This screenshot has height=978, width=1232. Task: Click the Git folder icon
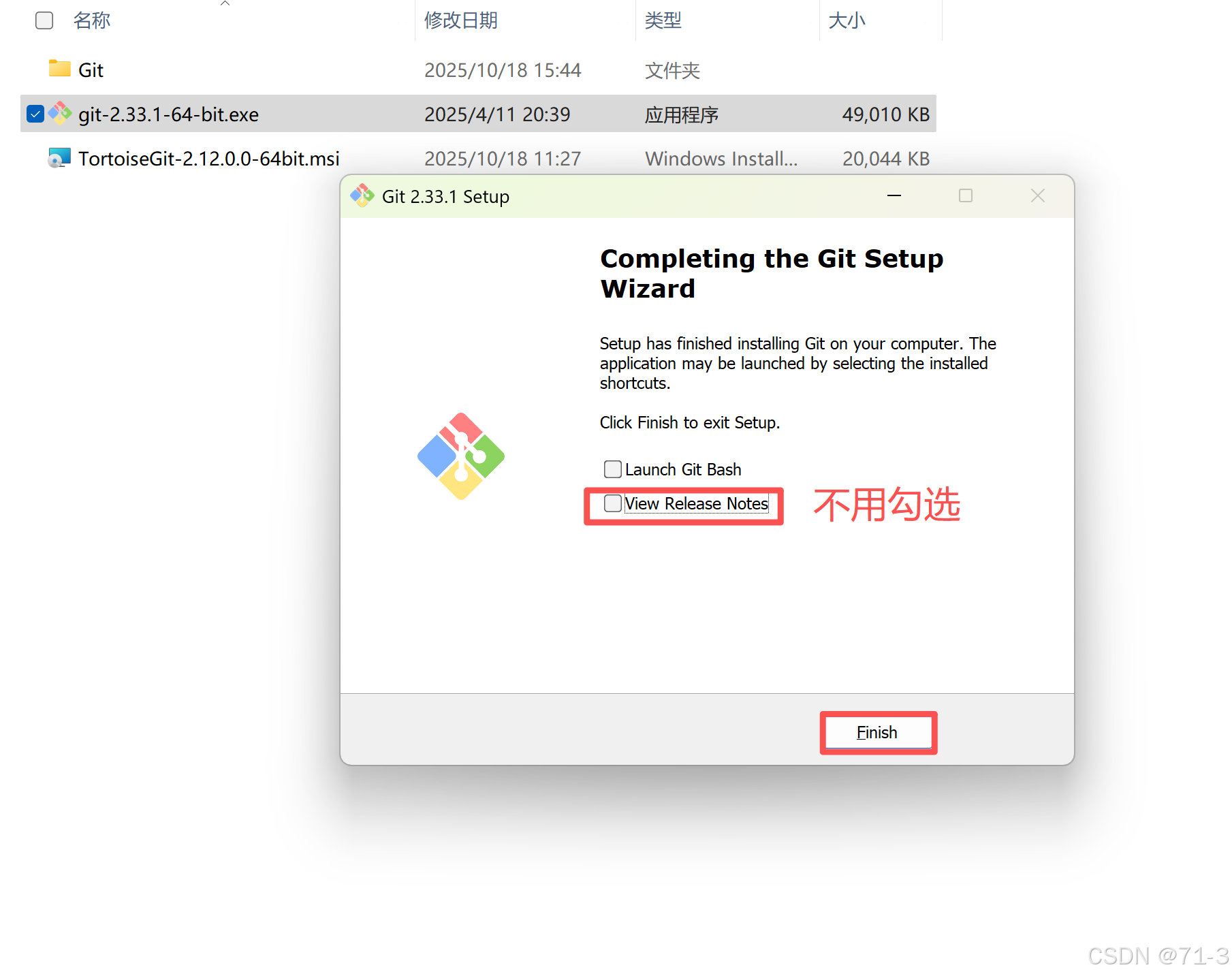pos(60,69)
